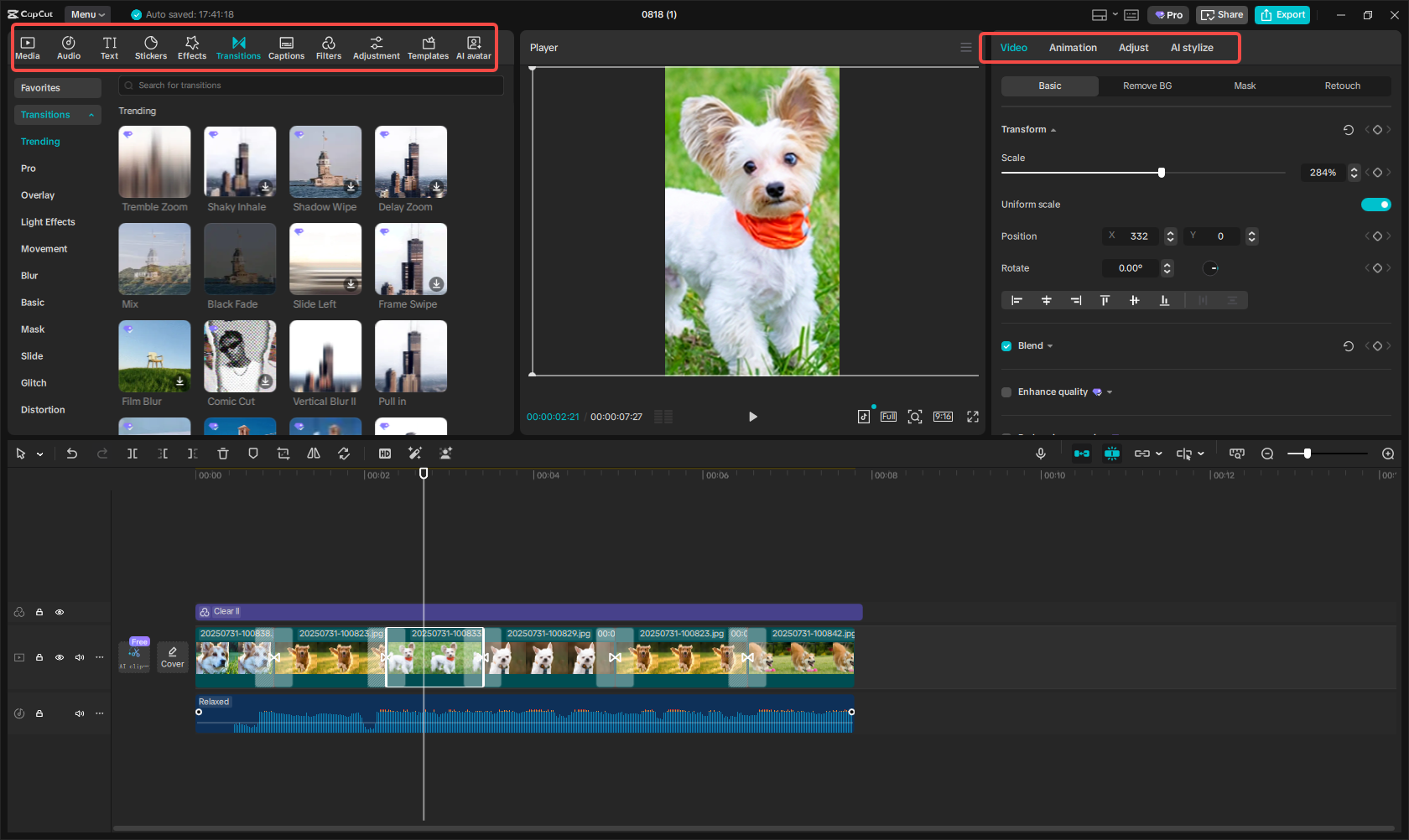1409x840 pixels.
Task: Open the Filters panel
Action: [x=329, y=48]
